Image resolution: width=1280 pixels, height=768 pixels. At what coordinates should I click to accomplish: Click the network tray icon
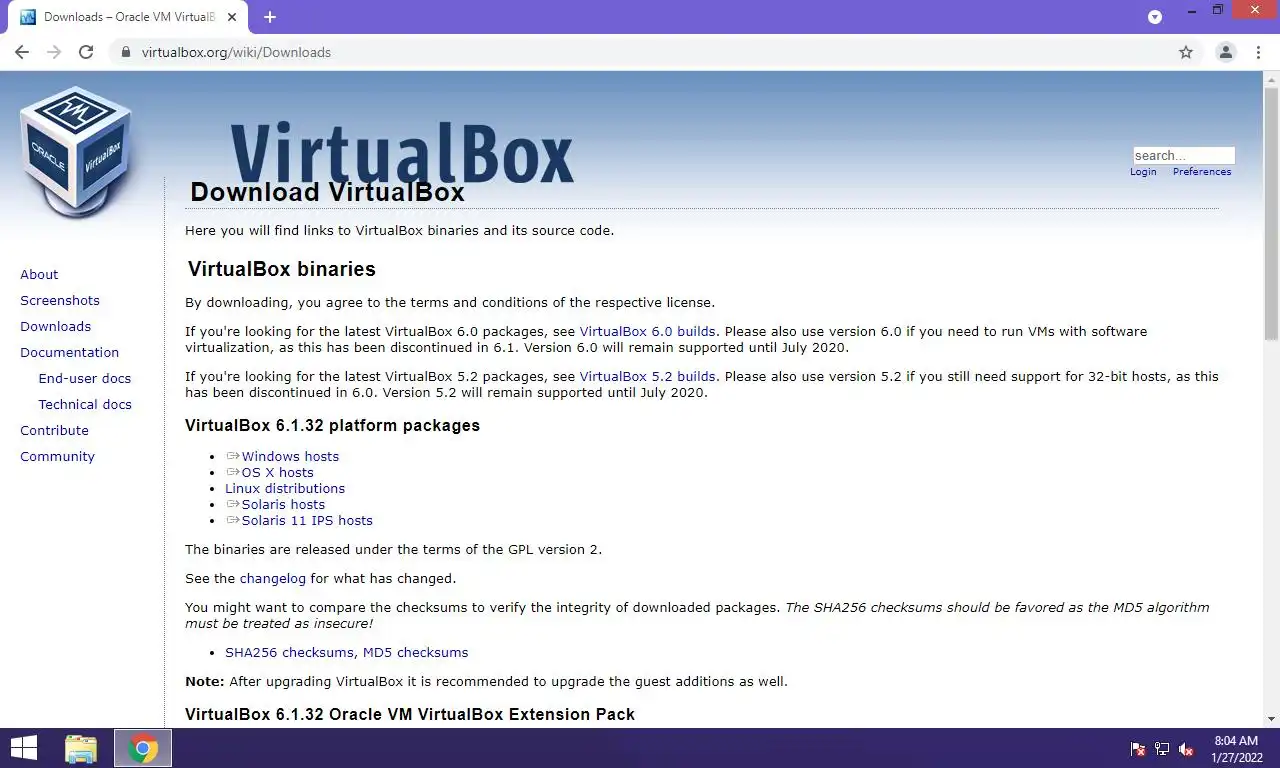point(1162,749)
